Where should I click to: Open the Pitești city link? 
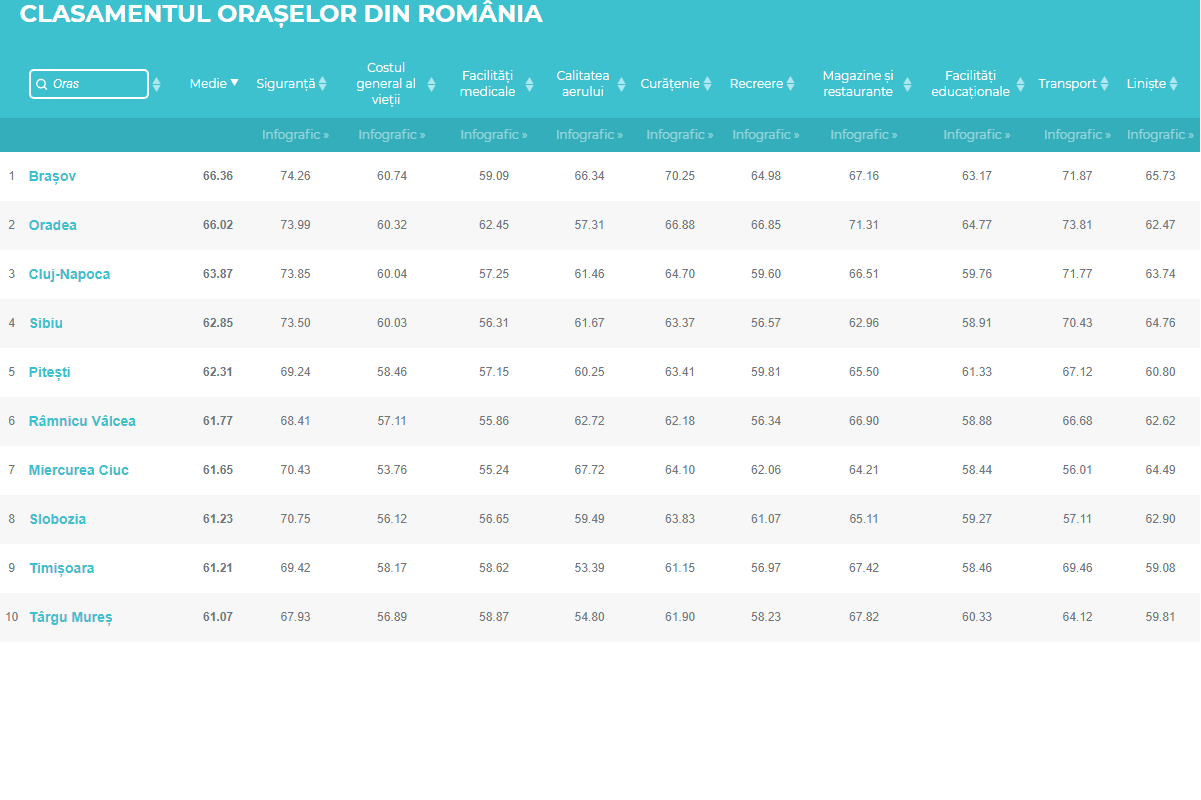click(x=50, y=372)
